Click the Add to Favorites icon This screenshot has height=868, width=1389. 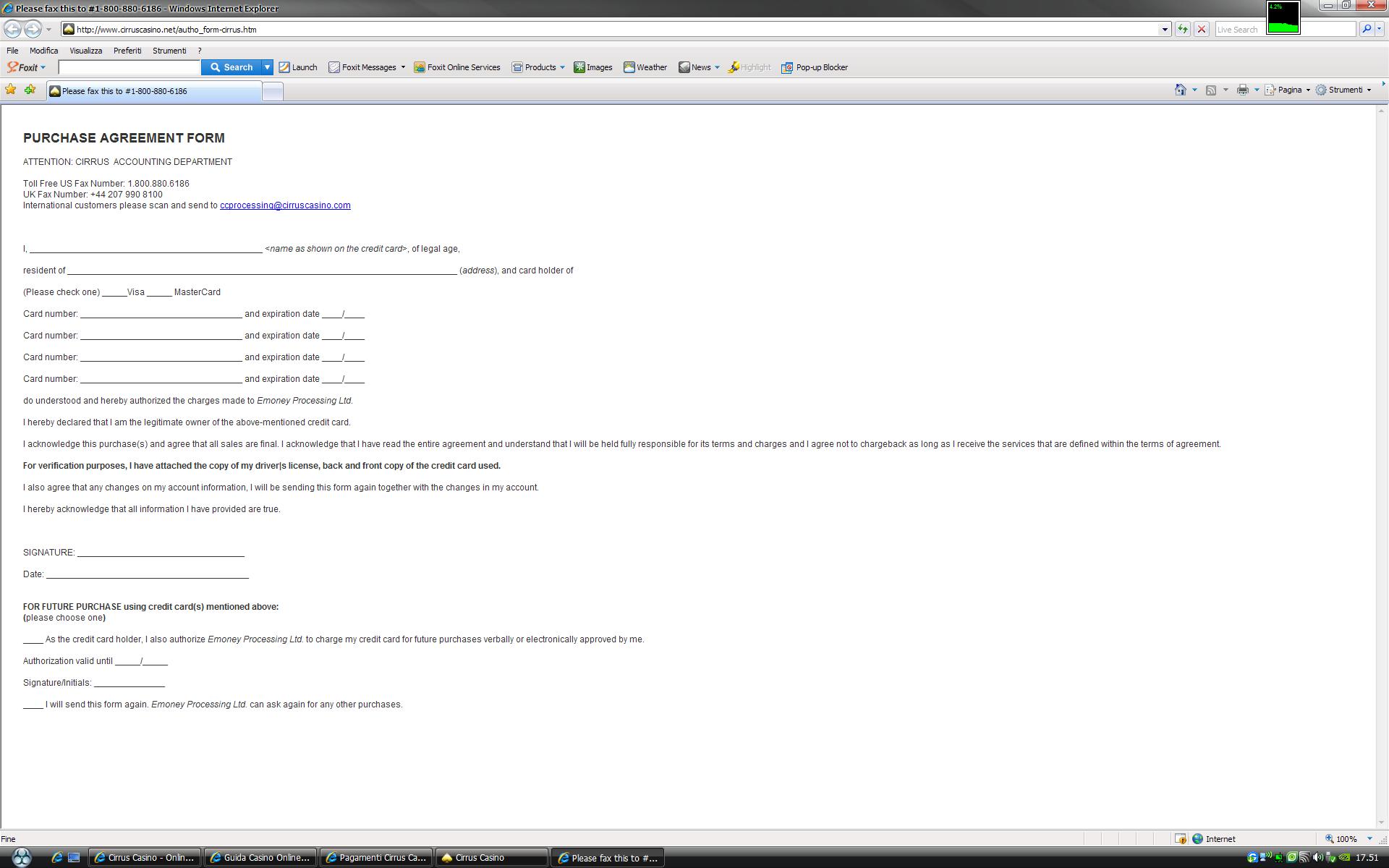point(30,90)
